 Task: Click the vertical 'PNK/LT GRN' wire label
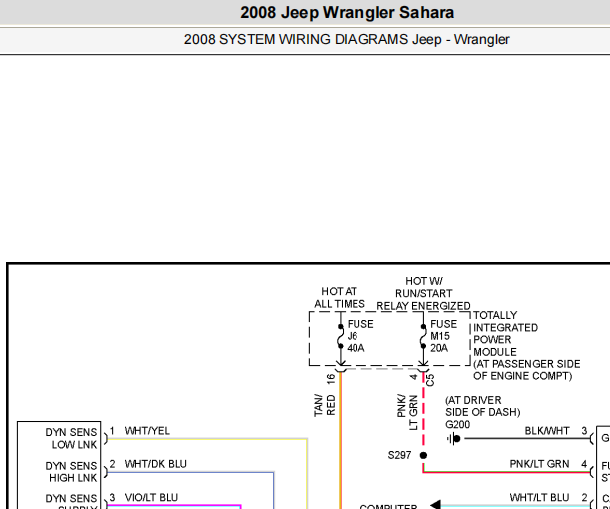click(x=407, y=412)
